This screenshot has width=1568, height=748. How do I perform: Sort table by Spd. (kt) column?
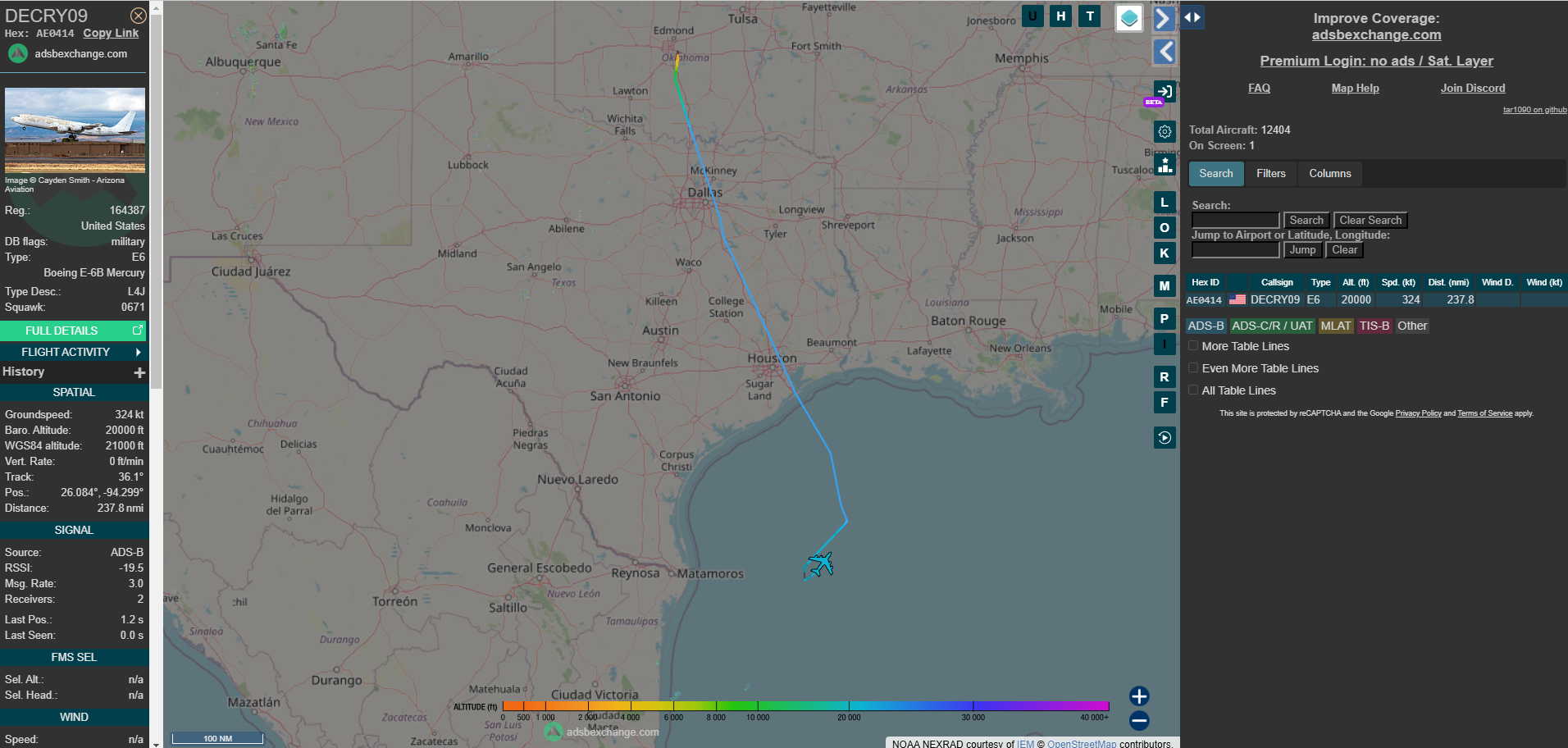pyautogui.click(x=1398, y=282)
